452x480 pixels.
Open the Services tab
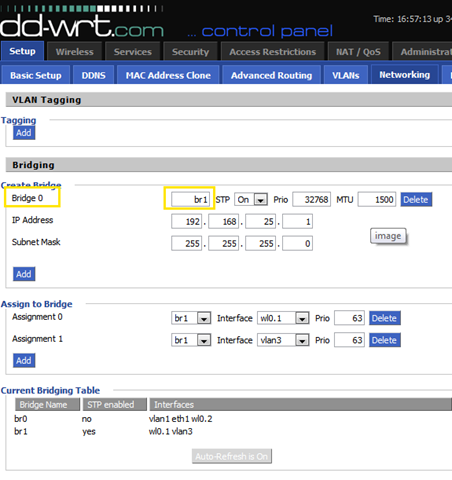click(x=133, y=52)
